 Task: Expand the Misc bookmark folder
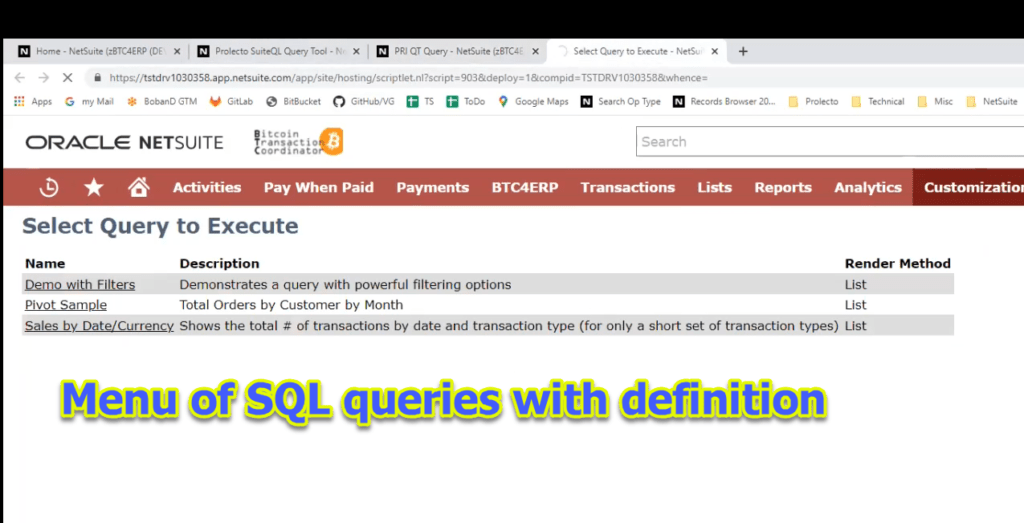935,101
